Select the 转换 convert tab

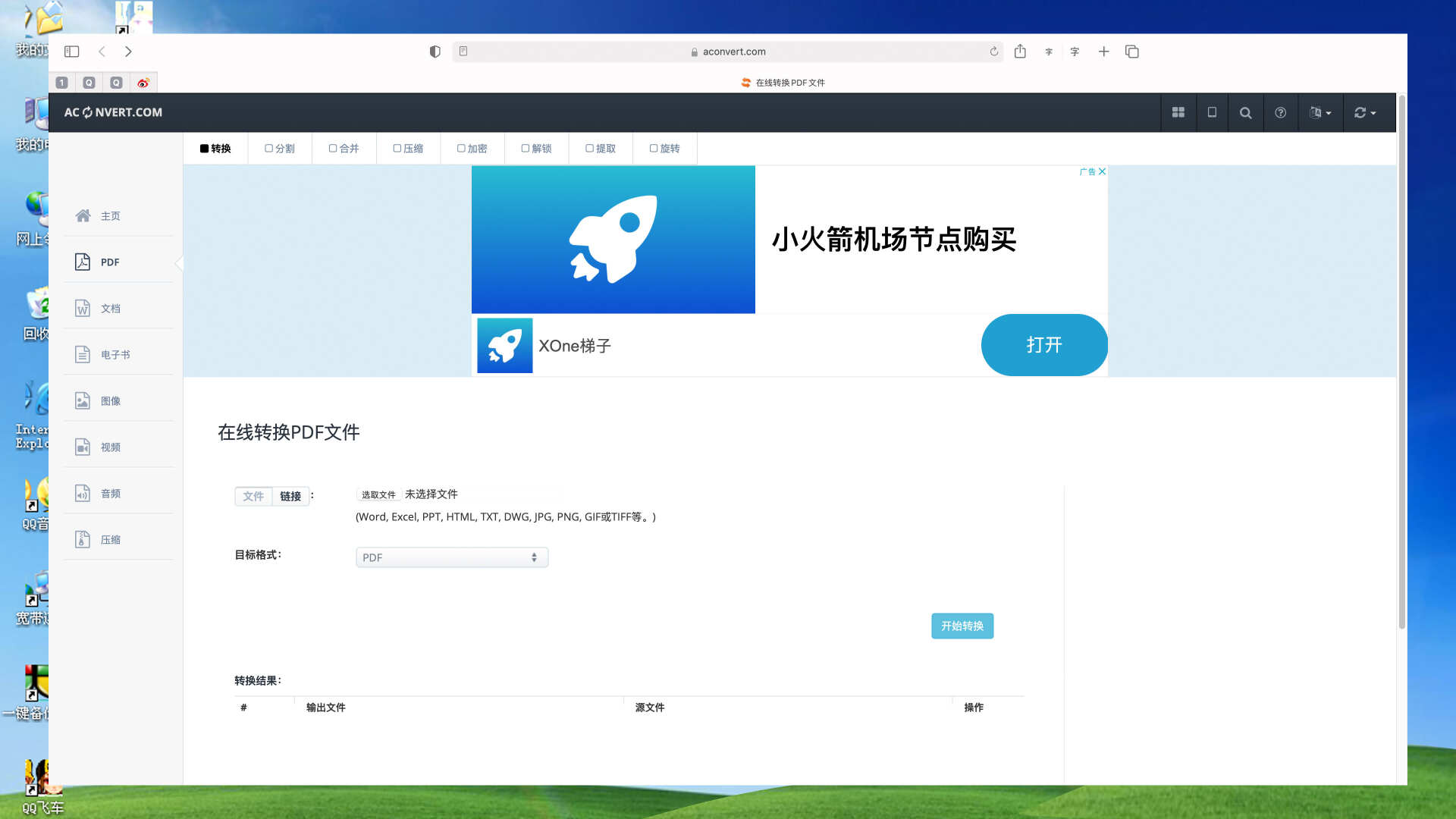pyautogui.click(x=215, y=149)
